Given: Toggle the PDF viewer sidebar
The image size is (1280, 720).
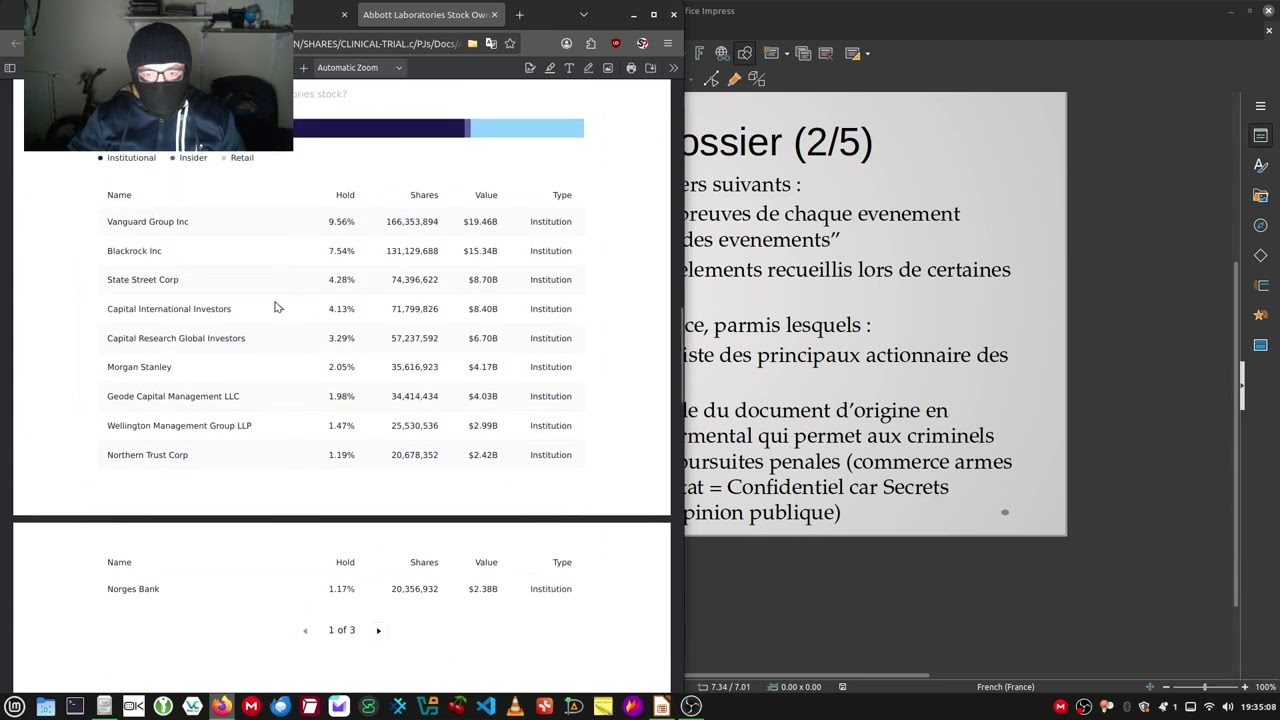Looking at the screenshot, I should (x=10, y=68).
